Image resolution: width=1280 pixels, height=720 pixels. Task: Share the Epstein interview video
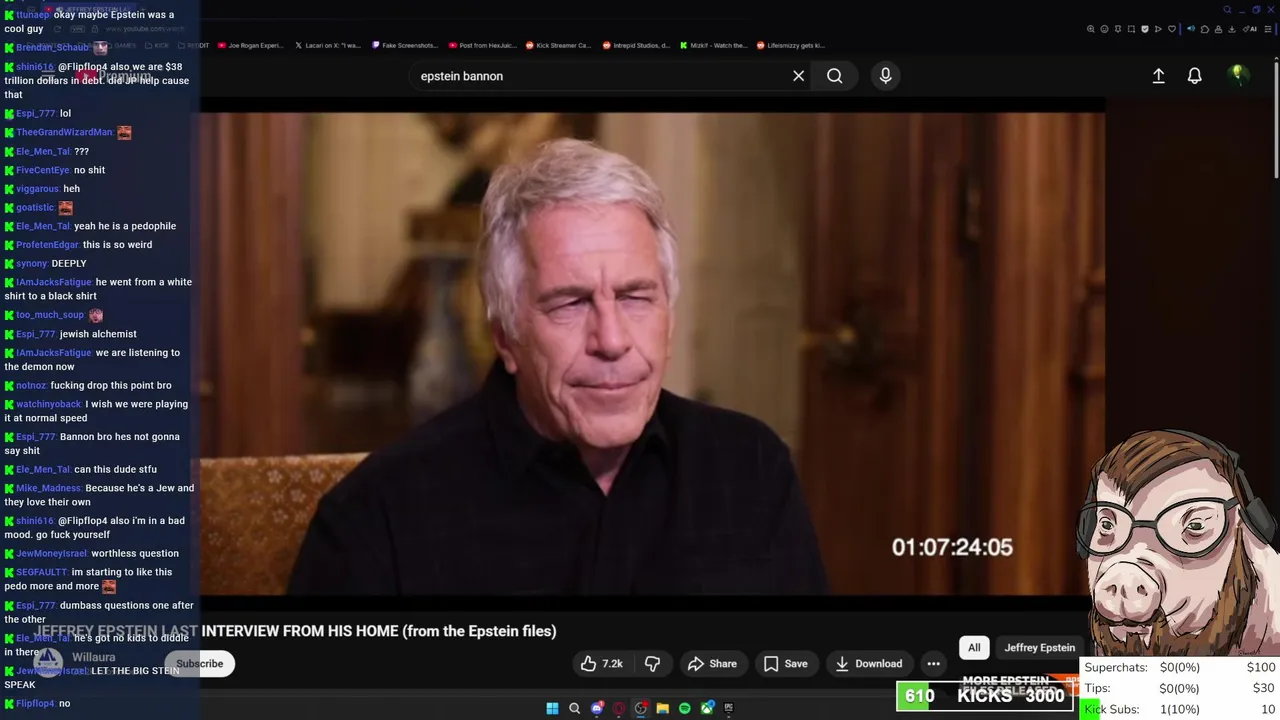point(712,663)
